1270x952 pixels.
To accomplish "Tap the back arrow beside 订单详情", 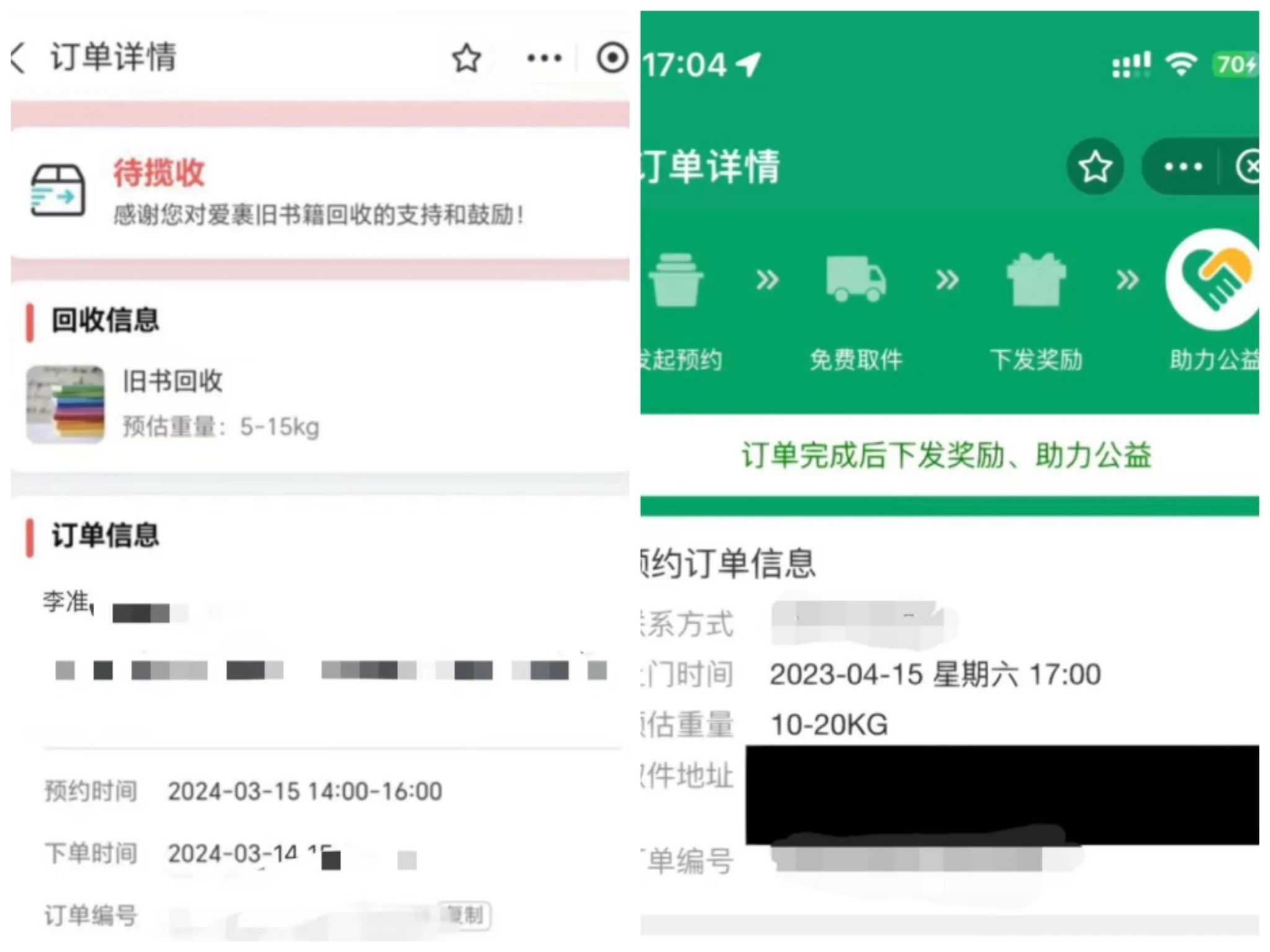I will 19,58.
